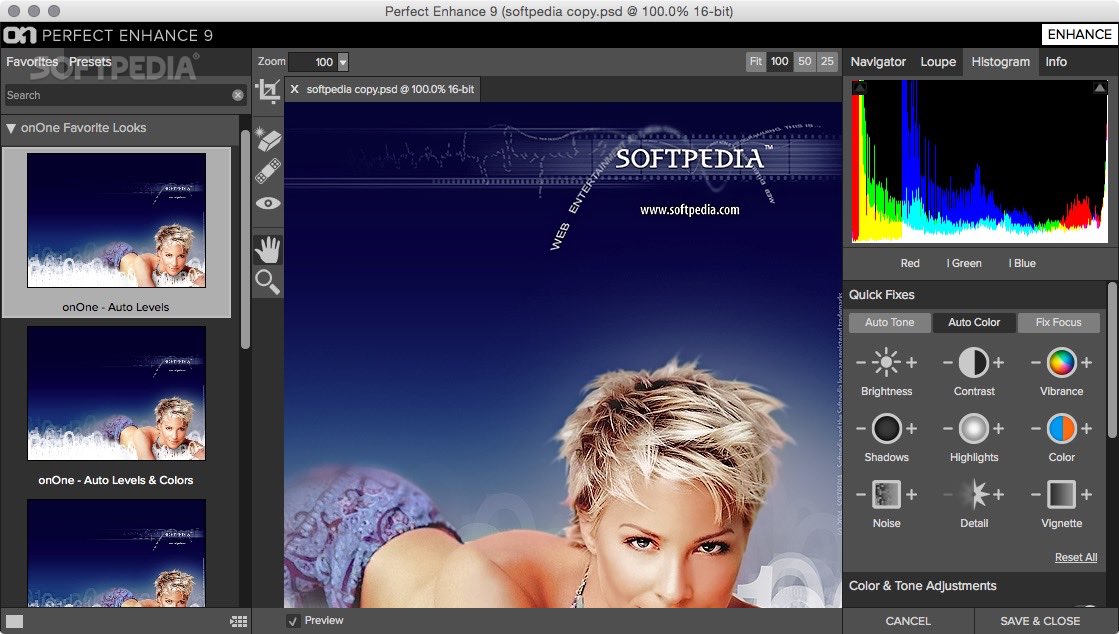The height and width of the screenshot is (634, 1119).
Task: Open the Vibrance color wheel adjustment
Action: click(x=1060, y=363)
